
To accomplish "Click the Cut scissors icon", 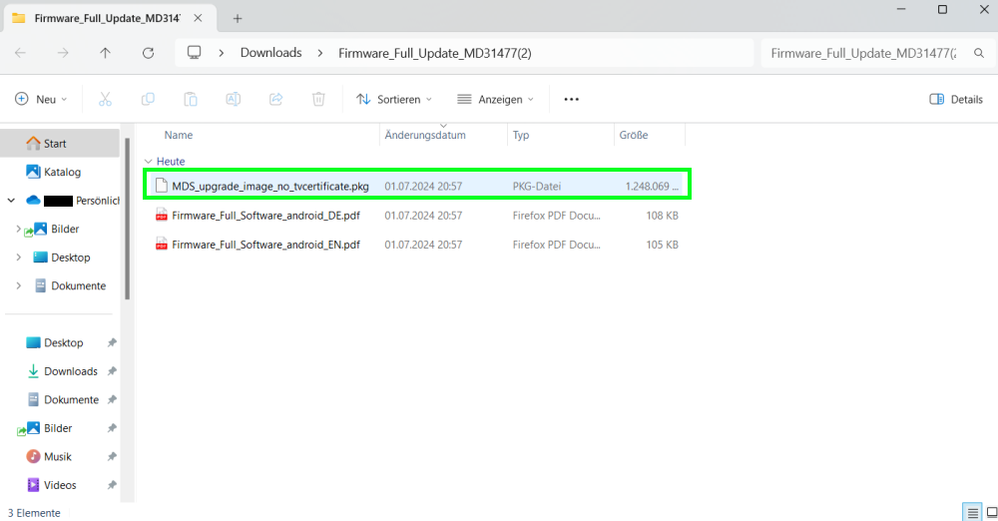I will pyautogui.click(x=105, y=99).
